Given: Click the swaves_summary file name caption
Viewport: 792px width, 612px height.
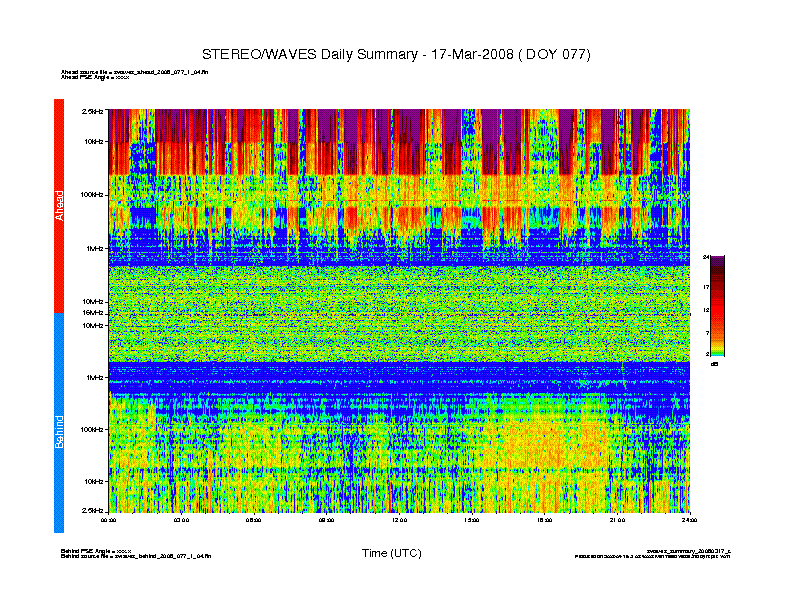Looking at the screenshot, I should tap(688, 551).
